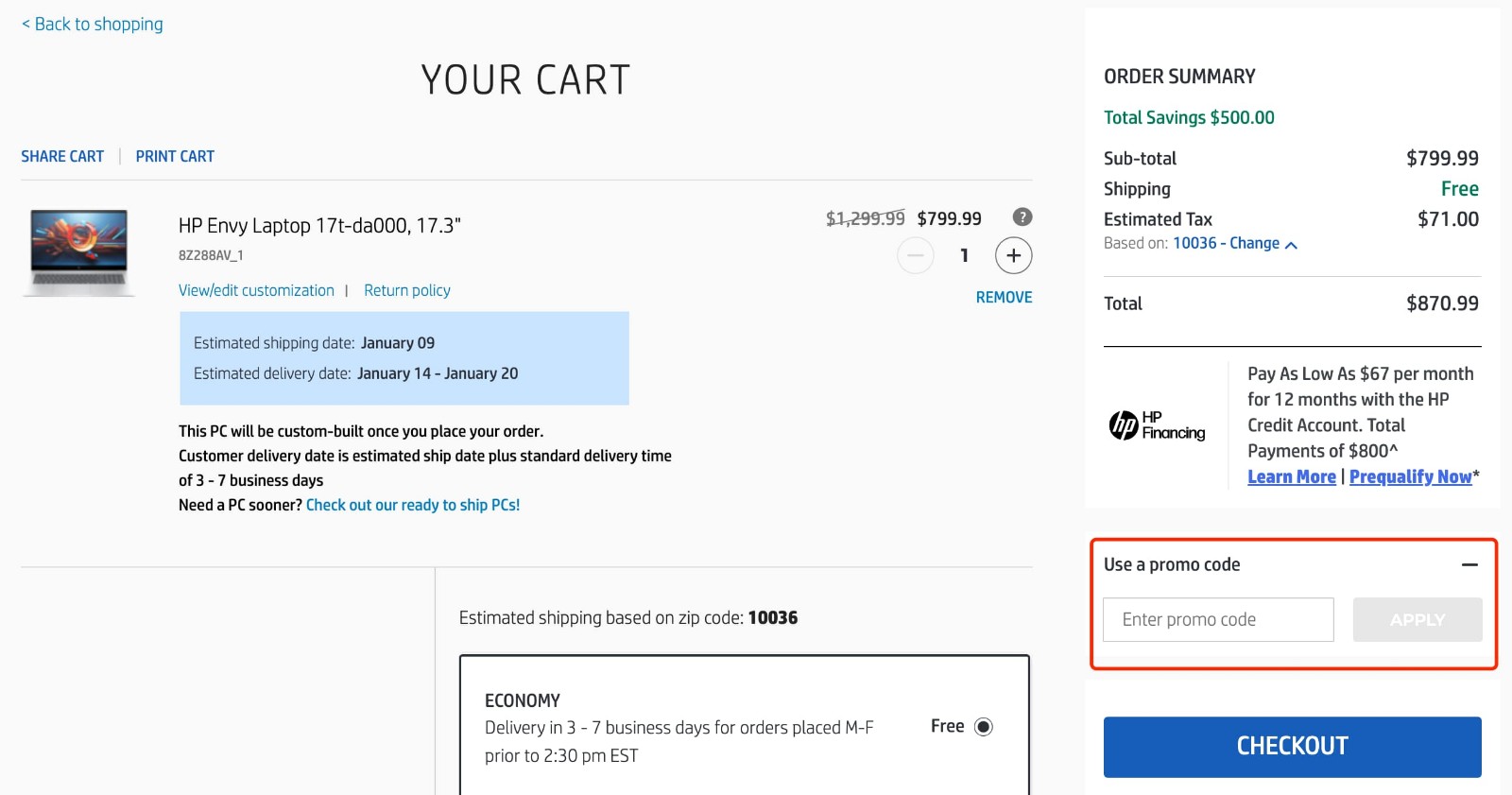Click the Sub-total $799.99 amount
Screen dimensions: 1512x795
[1442, 158]
